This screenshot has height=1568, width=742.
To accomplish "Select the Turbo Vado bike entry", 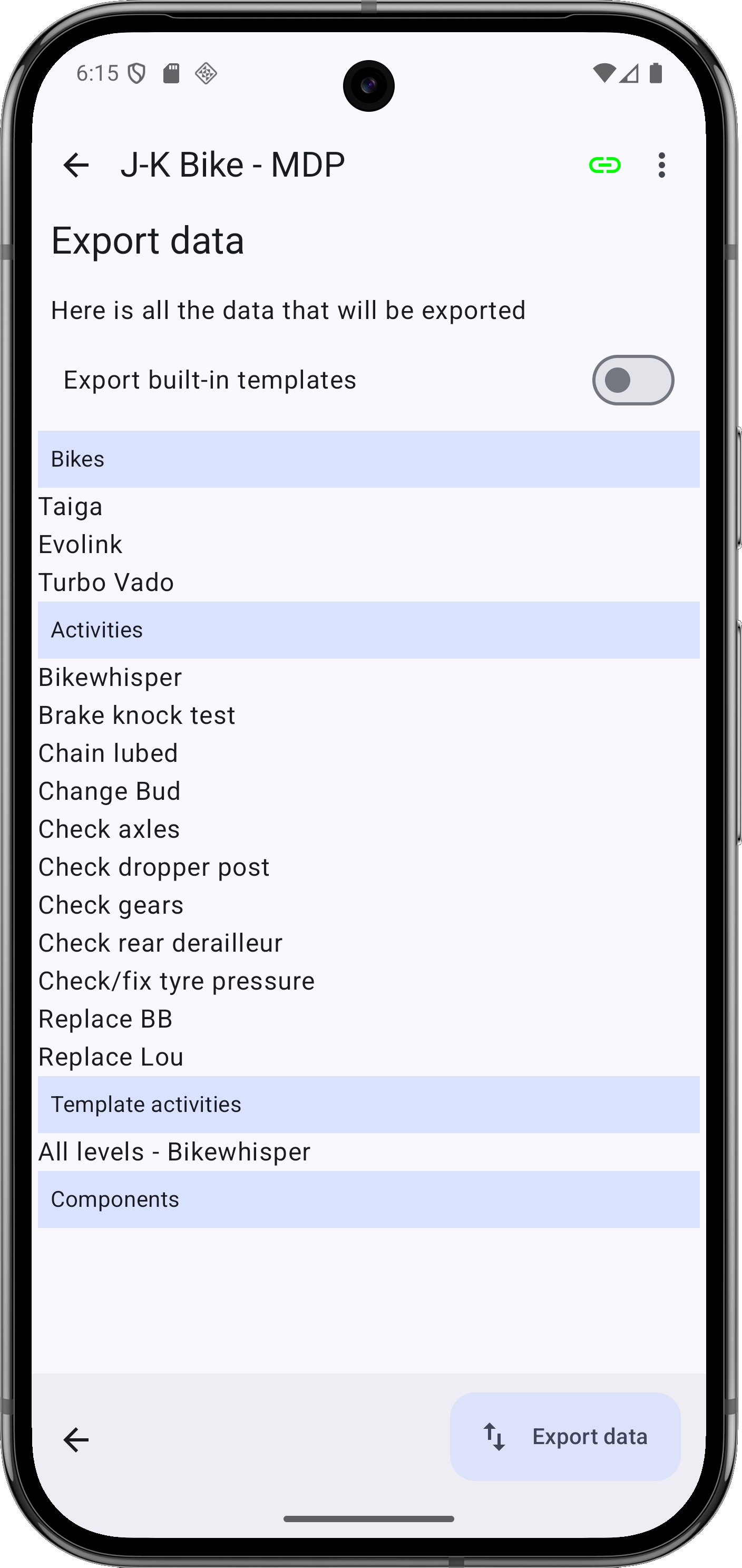I will click(x=106, y=583).
